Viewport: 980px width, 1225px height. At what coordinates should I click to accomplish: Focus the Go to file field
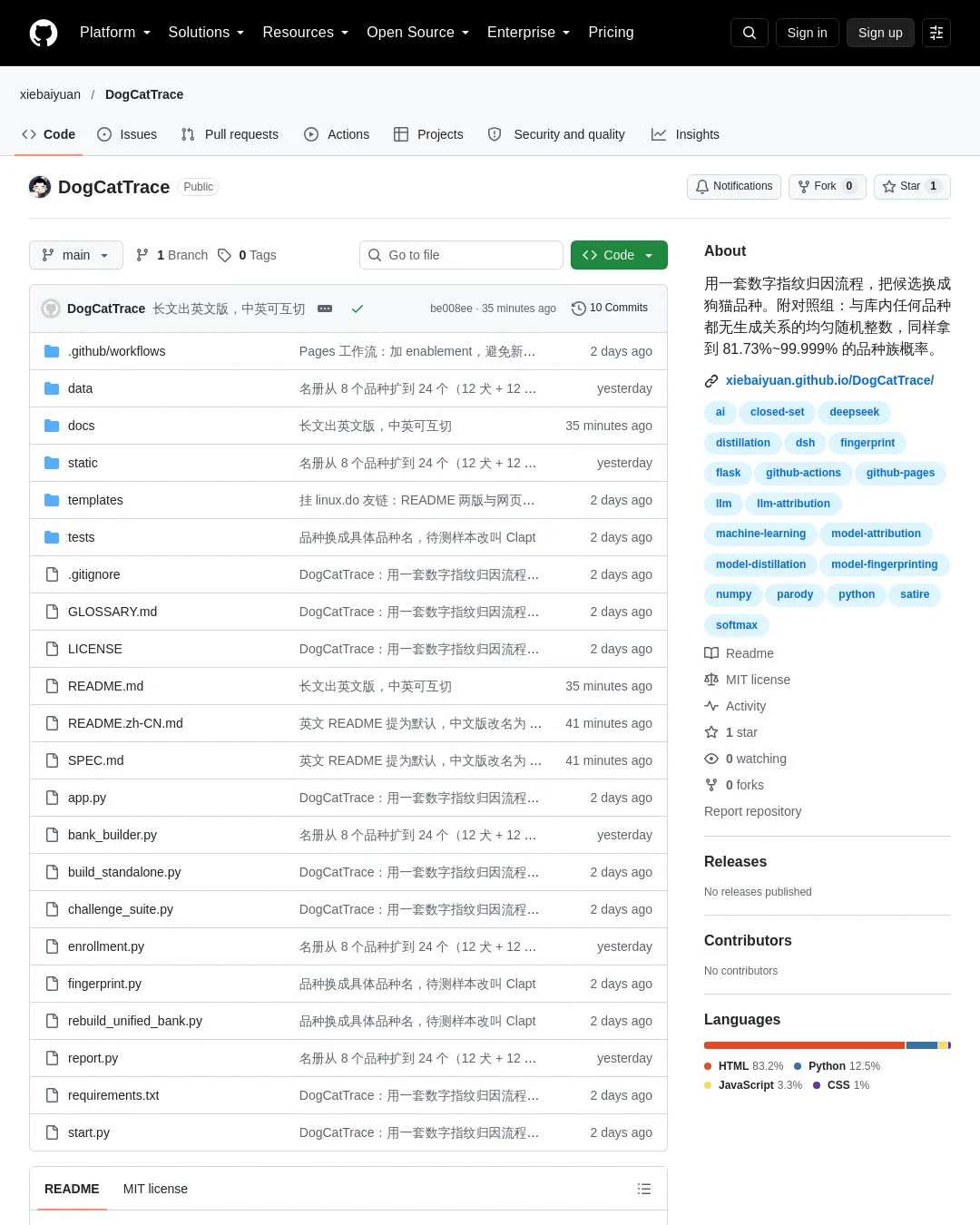tap(461, 255)
